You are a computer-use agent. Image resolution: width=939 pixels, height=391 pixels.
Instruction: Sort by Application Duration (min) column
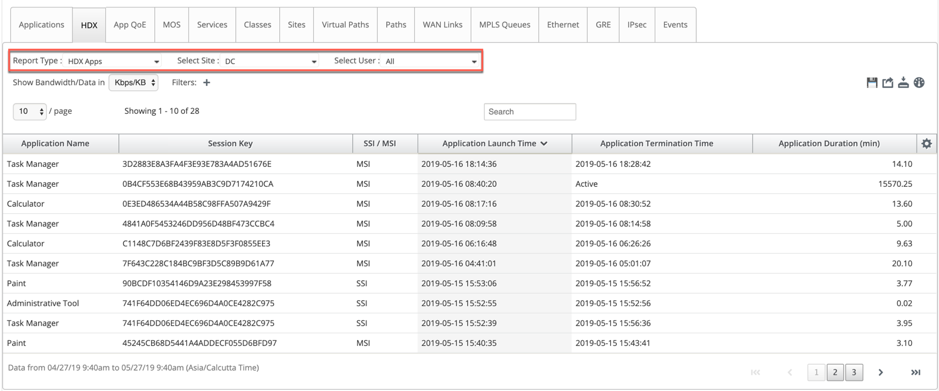tap(835, 144)
